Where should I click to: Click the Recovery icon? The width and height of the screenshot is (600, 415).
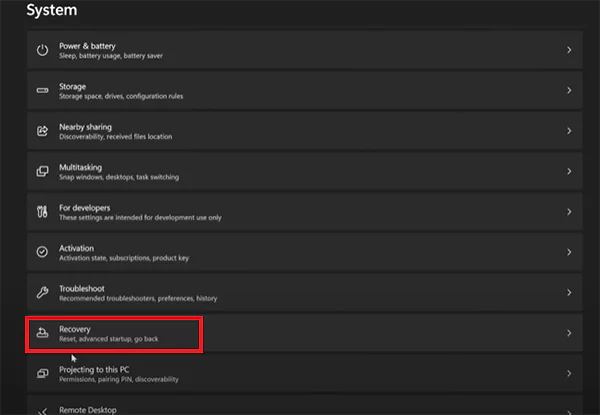point(42,333)
